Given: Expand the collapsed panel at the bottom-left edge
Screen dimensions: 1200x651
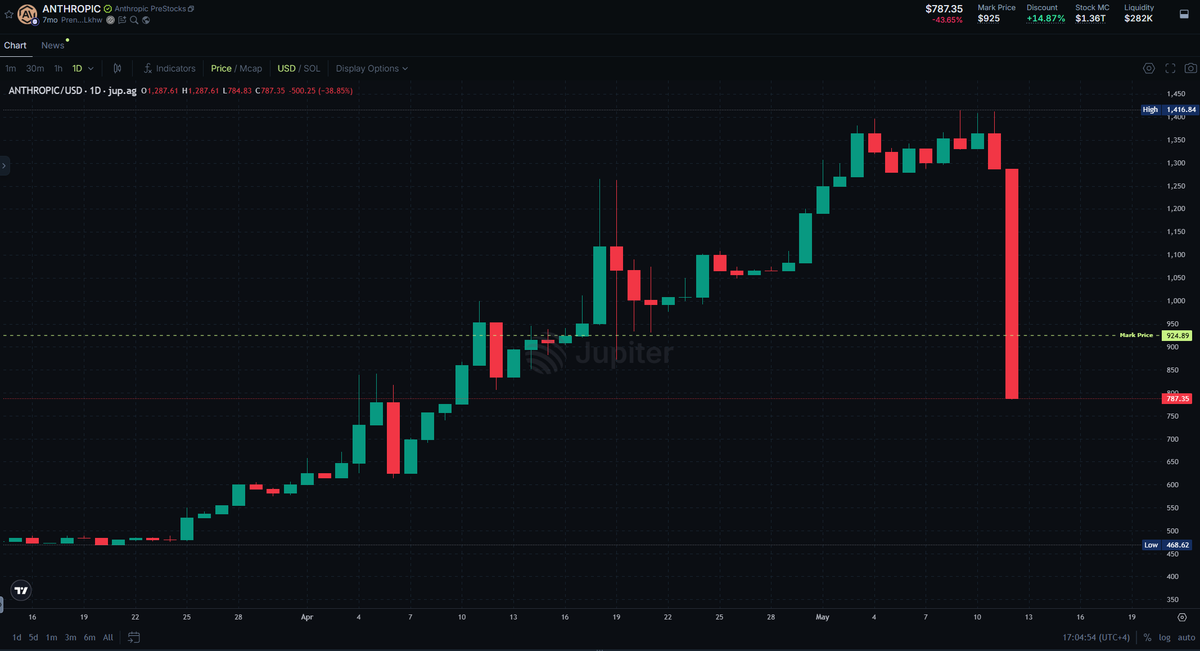Looking at the screenshot, I should click(2, 605).
